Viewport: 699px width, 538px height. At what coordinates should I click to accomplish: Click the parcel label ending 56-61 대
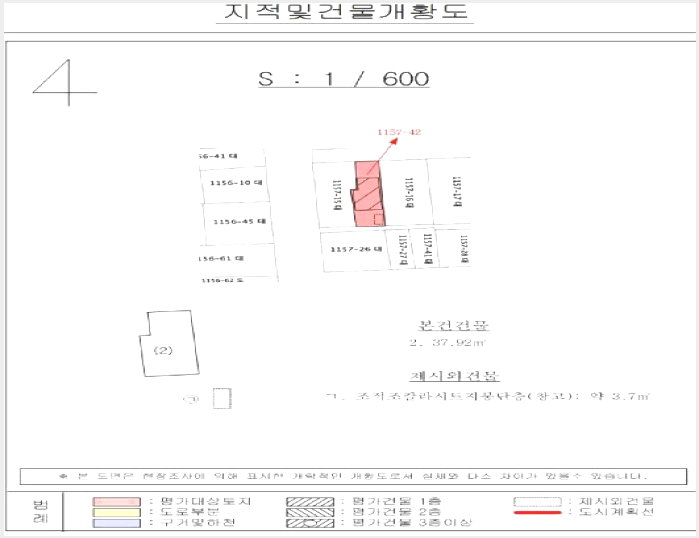pos(221,259)
